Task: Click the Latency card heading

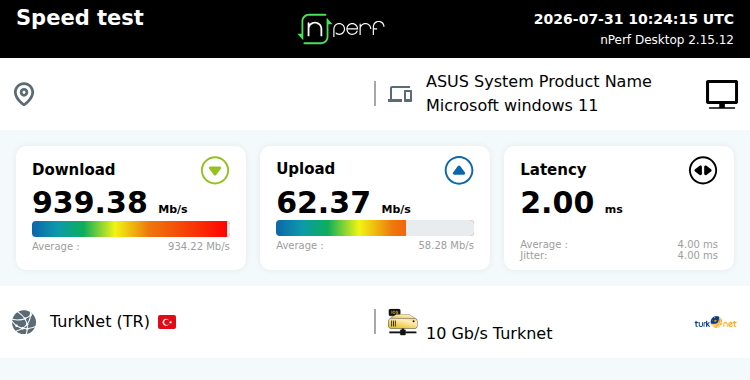Action: [553, 169]
